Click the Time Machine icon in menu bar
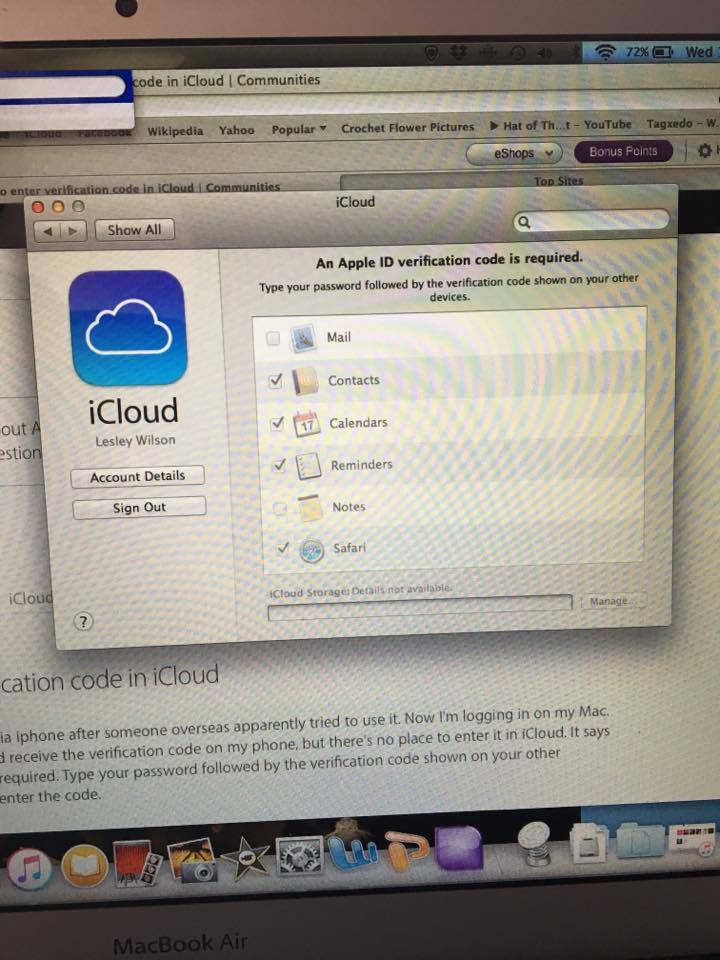This screenshot has height=960, width=720. pos(518,53)
